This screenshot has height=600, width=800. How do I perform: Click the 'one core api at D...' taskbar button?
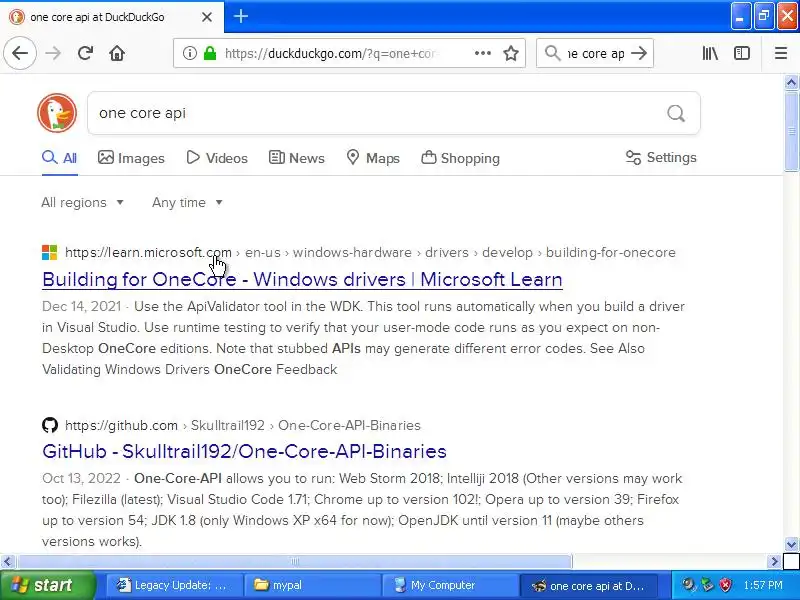[x=588, y=586]
